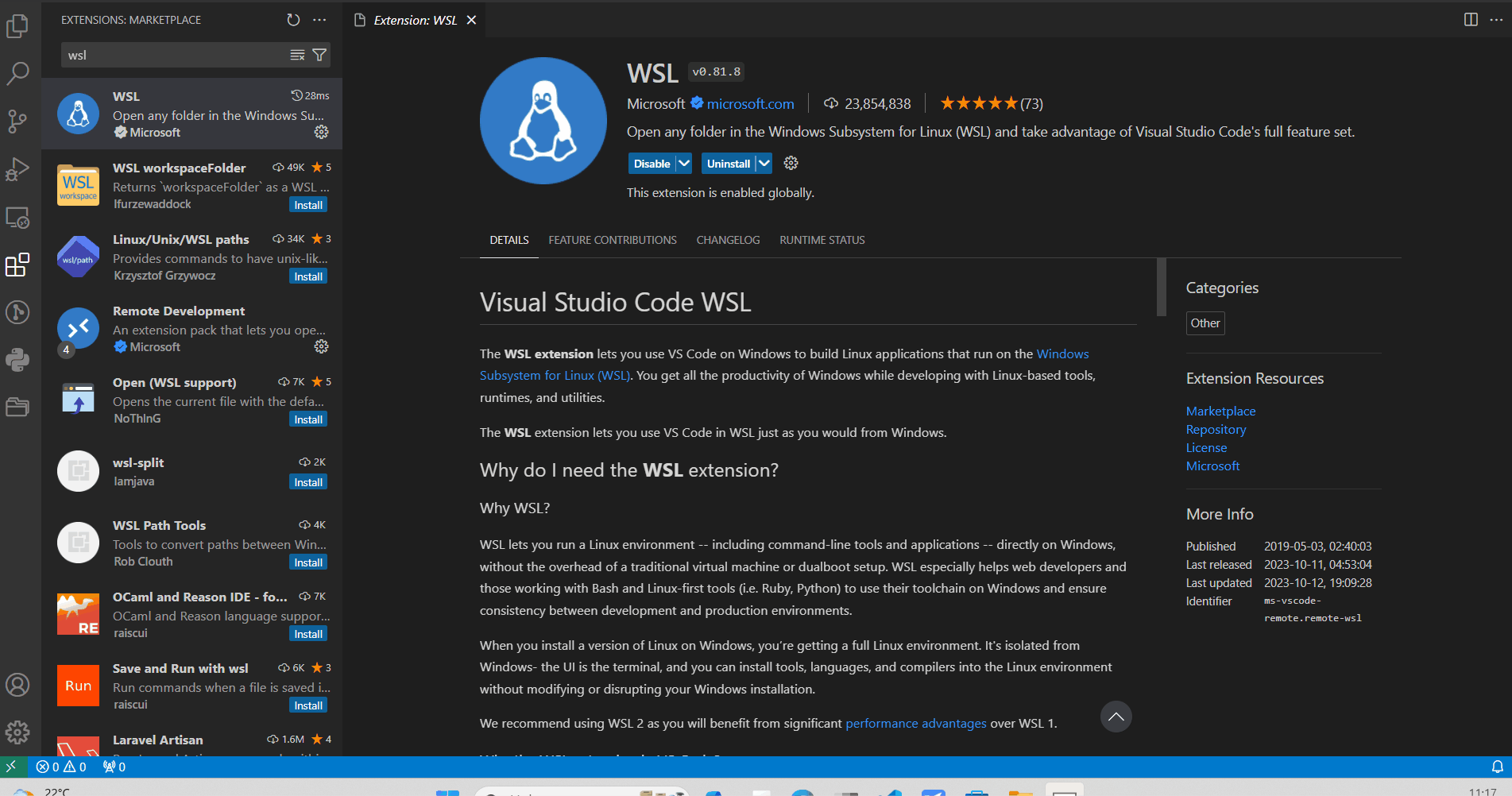Open Search from the activity bar
The width and height of the screenshot is (1512, 796).
point(17,73)
